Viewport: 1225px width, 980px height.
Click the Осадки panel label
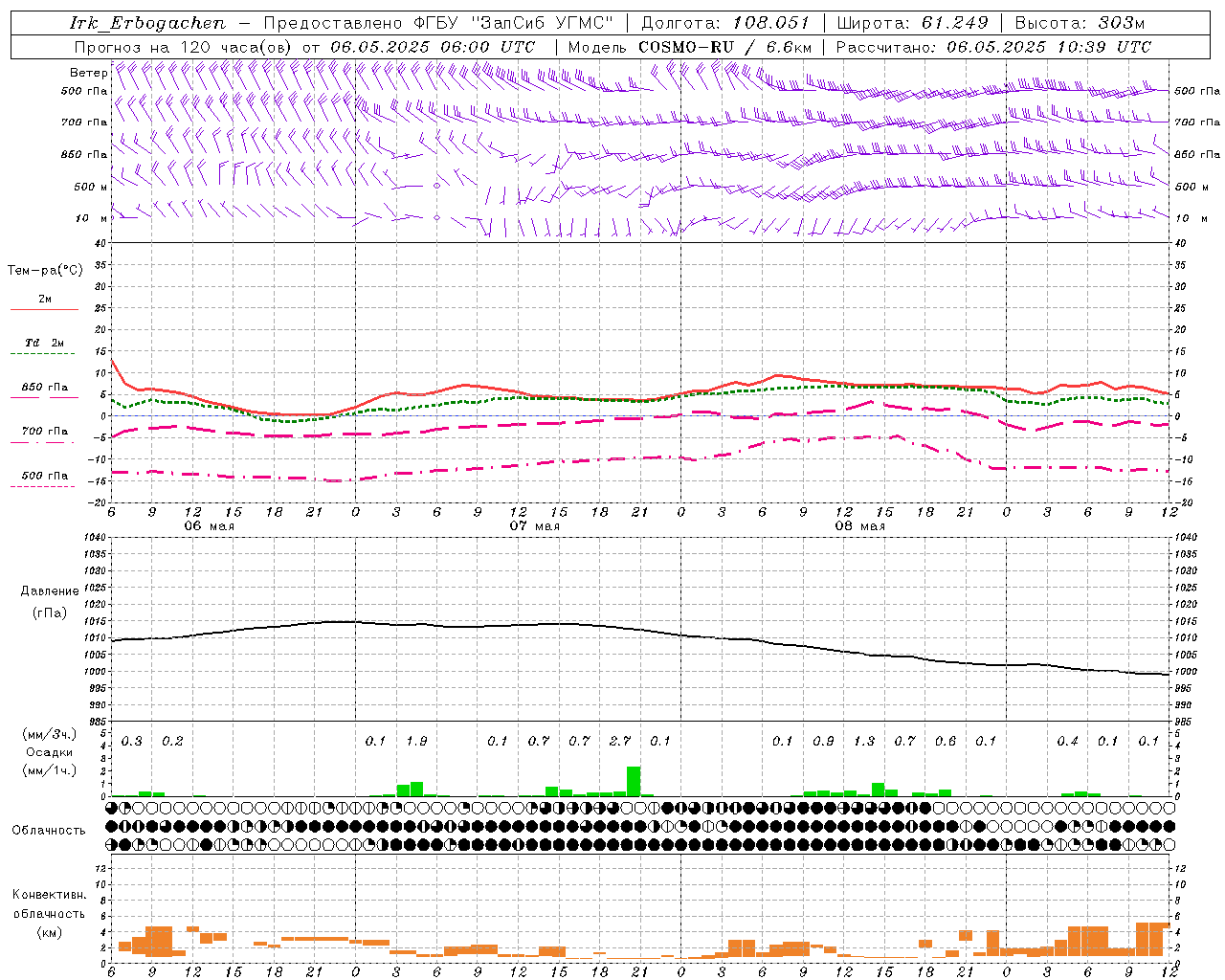tap(50, 752)
